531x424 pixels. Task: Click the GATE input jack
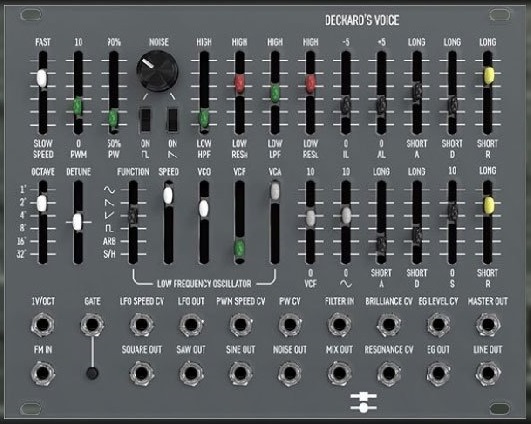point(92,324)
